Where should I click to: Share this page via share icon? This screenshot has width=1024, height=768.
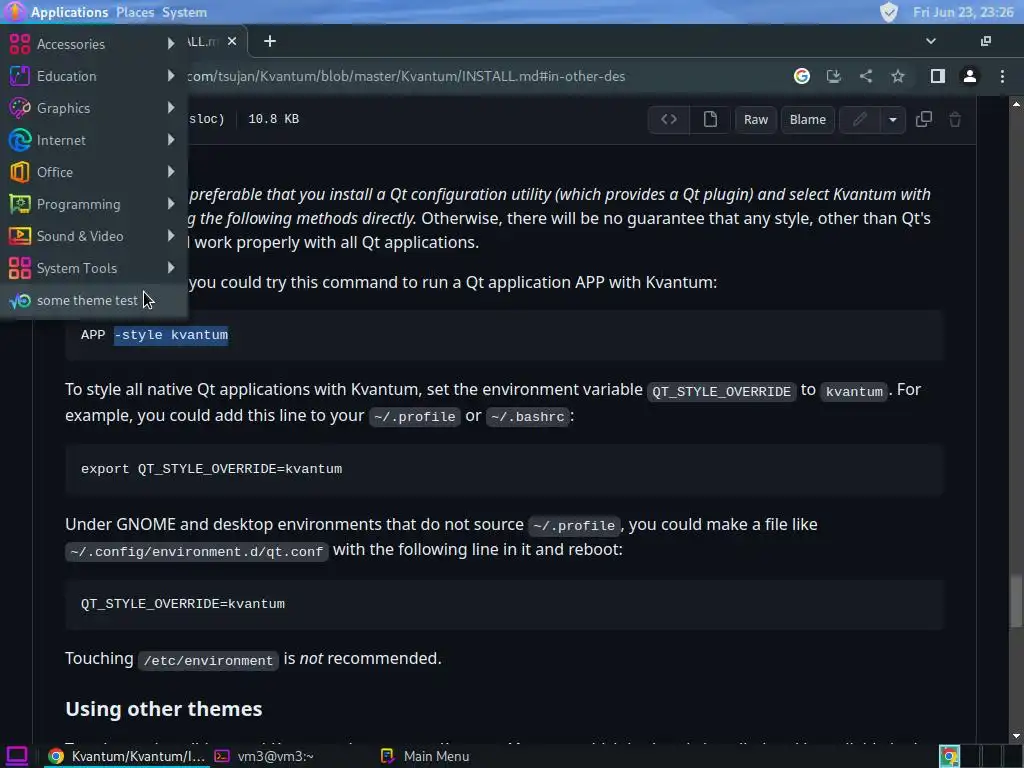click(866, 76)
